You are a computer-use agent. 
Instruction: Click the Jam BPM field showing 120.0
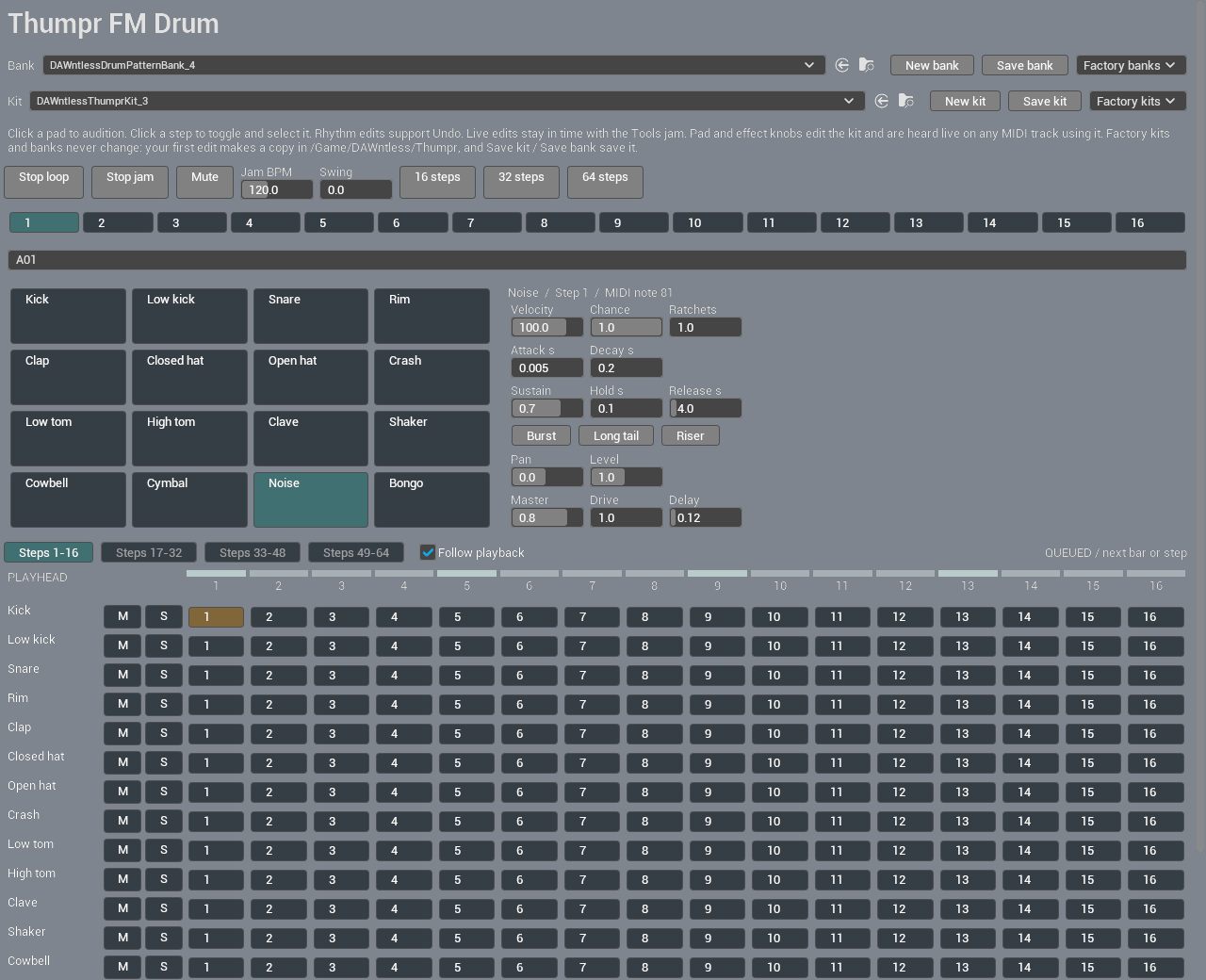[x=277, y=189]
